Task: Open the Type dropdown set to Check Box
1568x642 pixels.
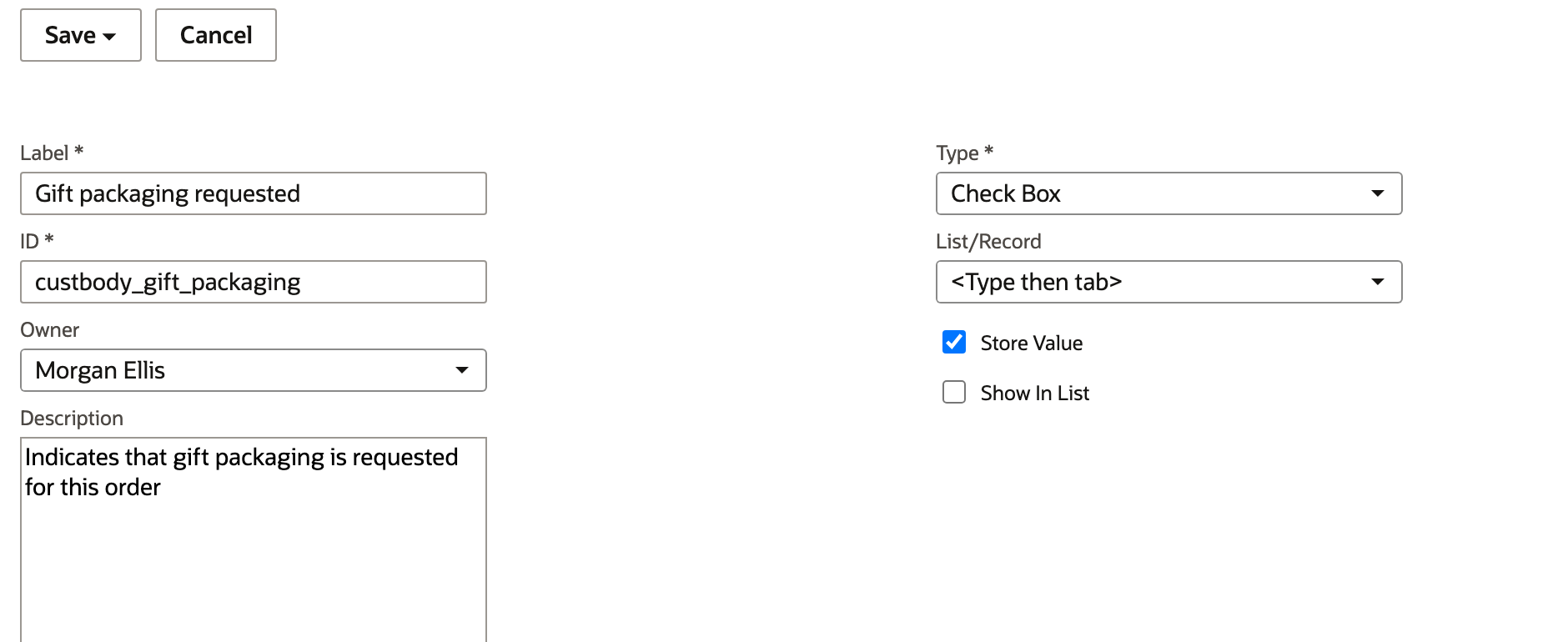Action: click(x=1169, y=193)
